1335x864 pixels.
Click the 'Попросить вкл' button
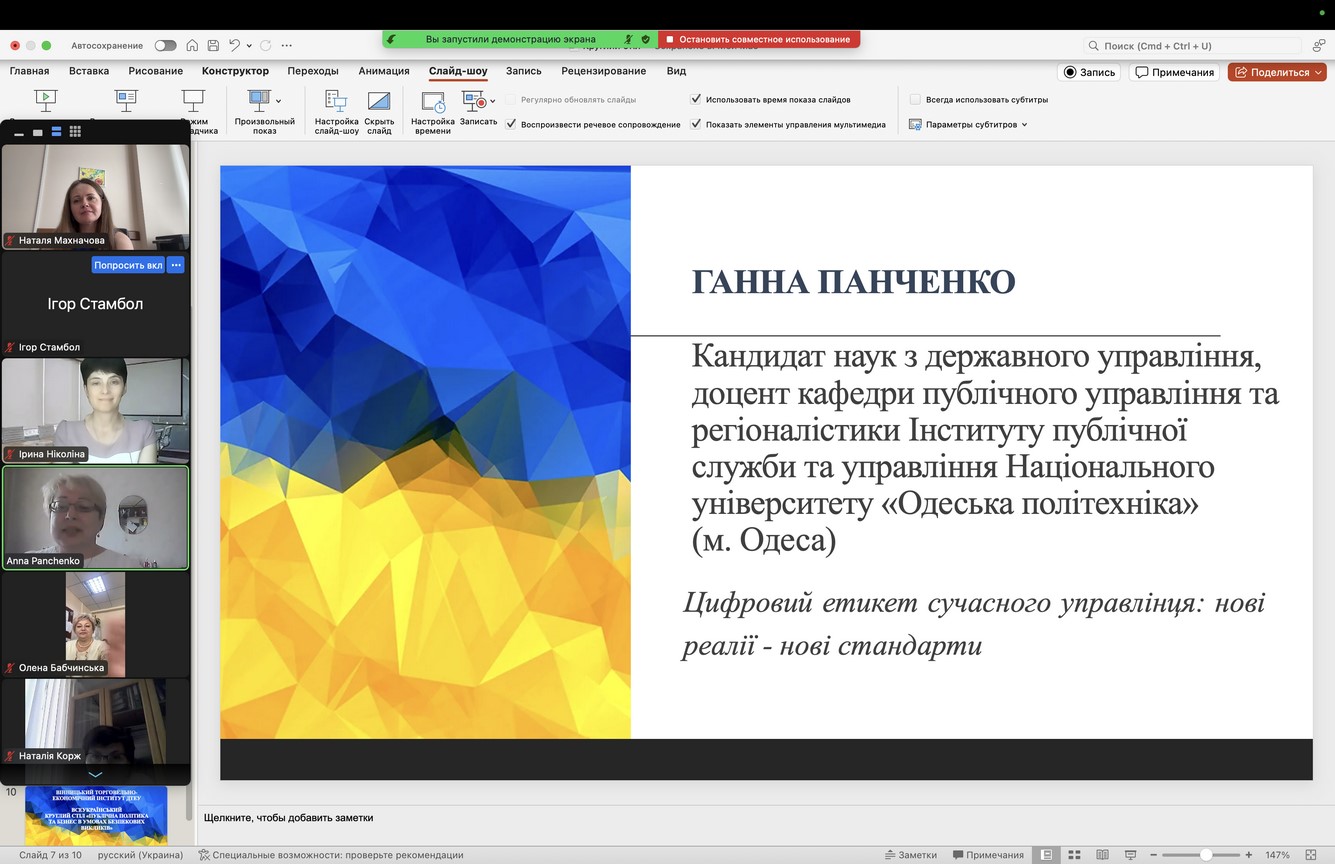pos(128,265)
